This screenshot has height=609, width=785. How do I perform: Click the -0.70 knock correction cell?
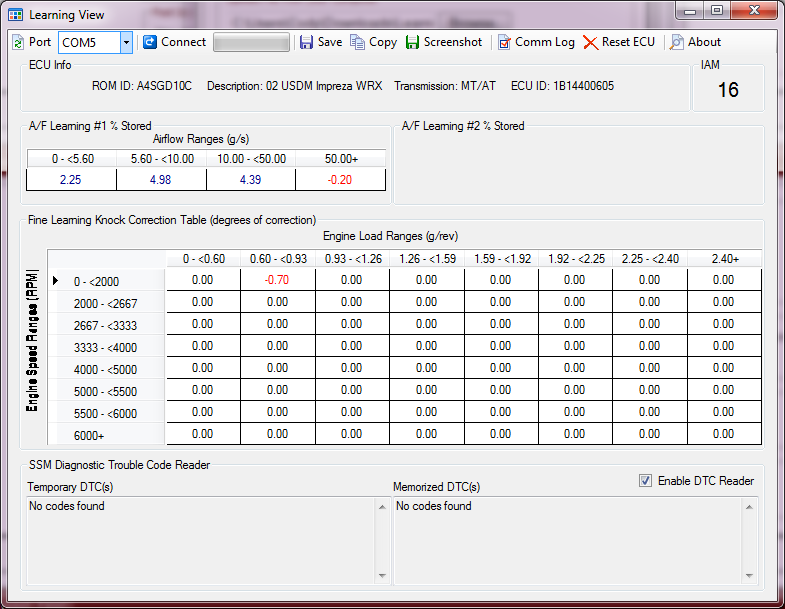pos(277,280)
